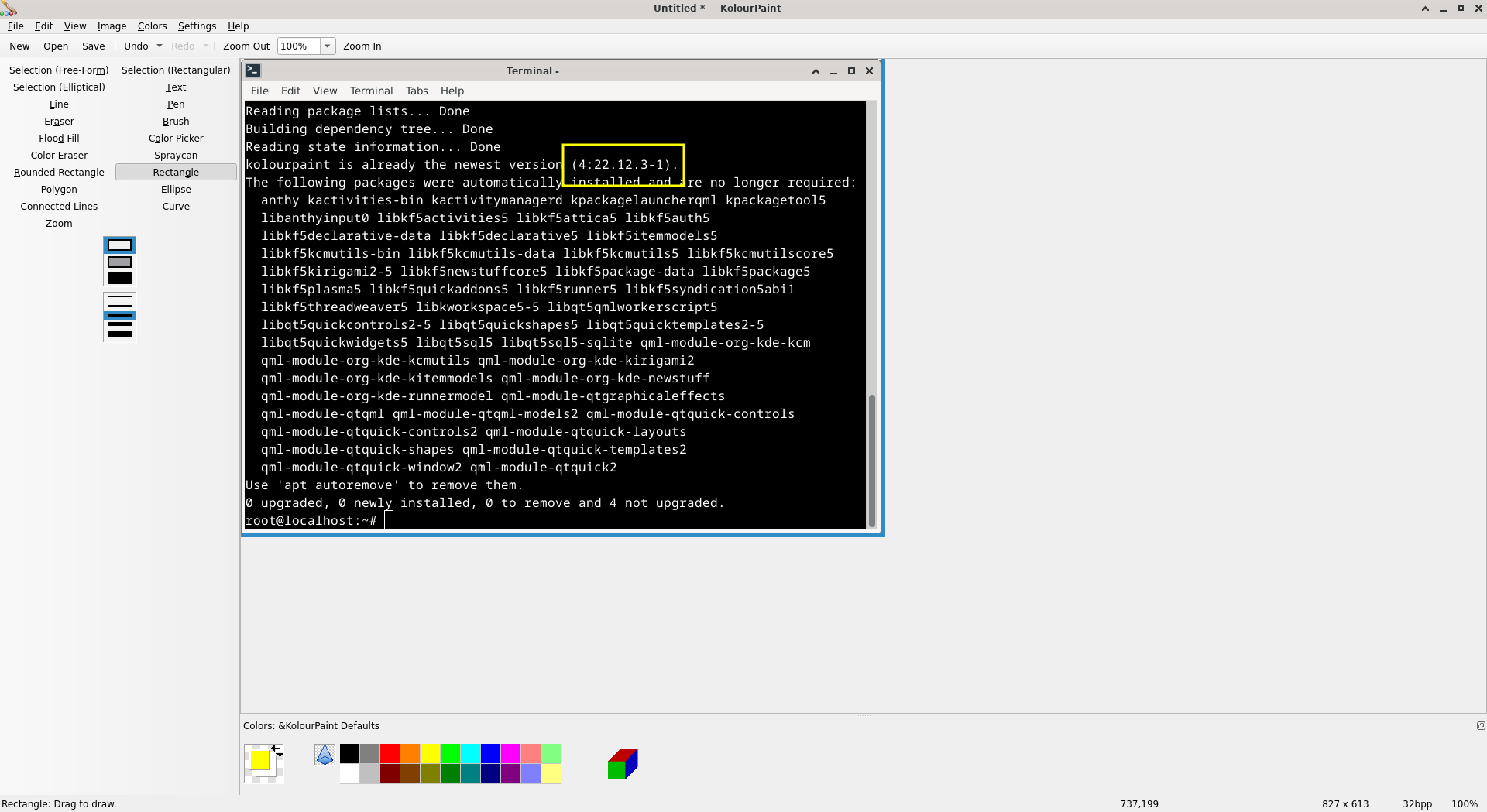Viewport: 1487px width, 812px height.
Task: Open the View menu of KolourPaint
Action: pos(75,26)
